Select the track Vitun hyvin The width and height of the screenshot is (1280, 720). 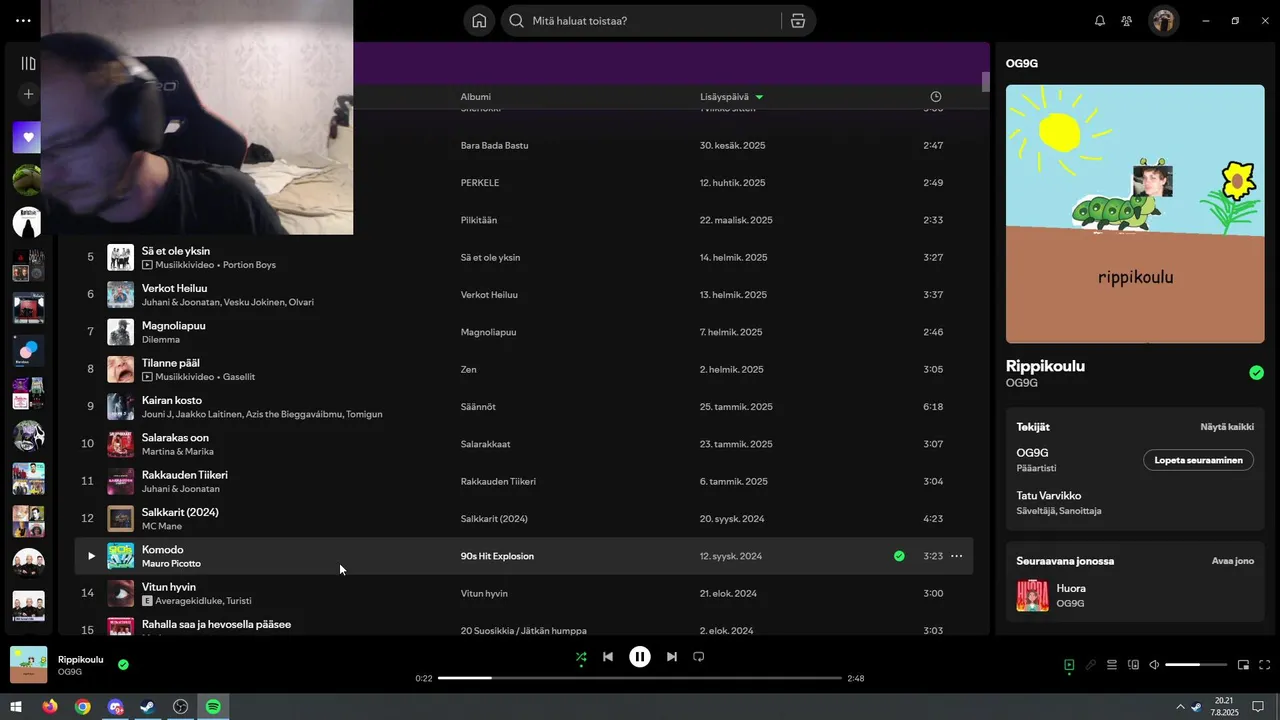click(x=169, y=587)
